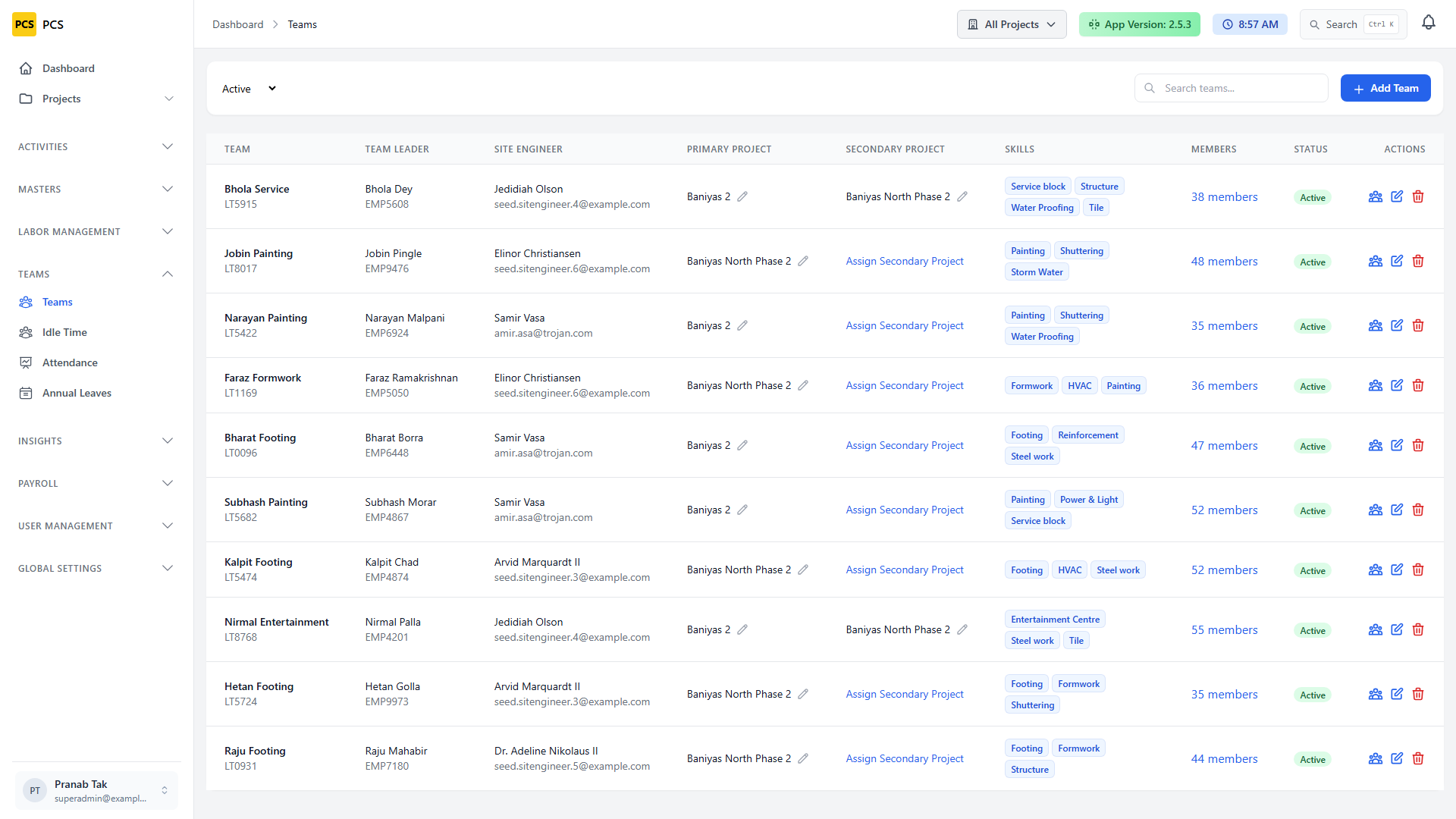Click the App Version 2.5.3 badge
Viewport: 1456px width, 819px height.
pos(1140,24)
